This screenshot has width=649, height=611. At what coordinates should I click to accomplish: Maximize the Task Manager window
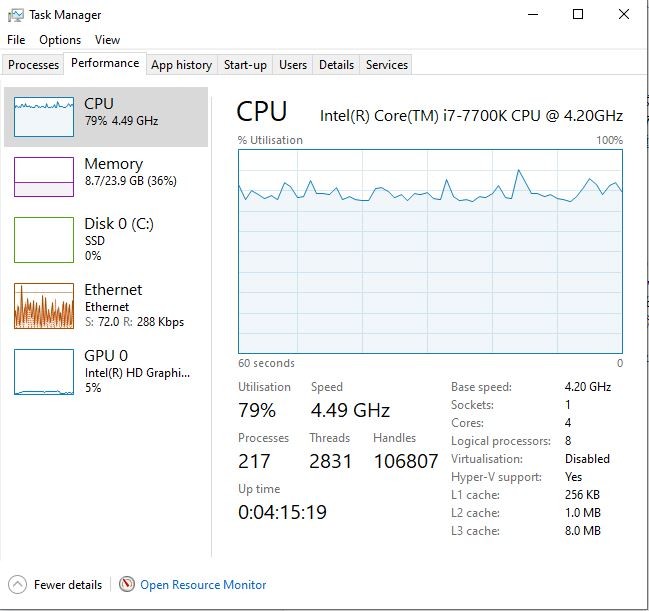point(578,14)
